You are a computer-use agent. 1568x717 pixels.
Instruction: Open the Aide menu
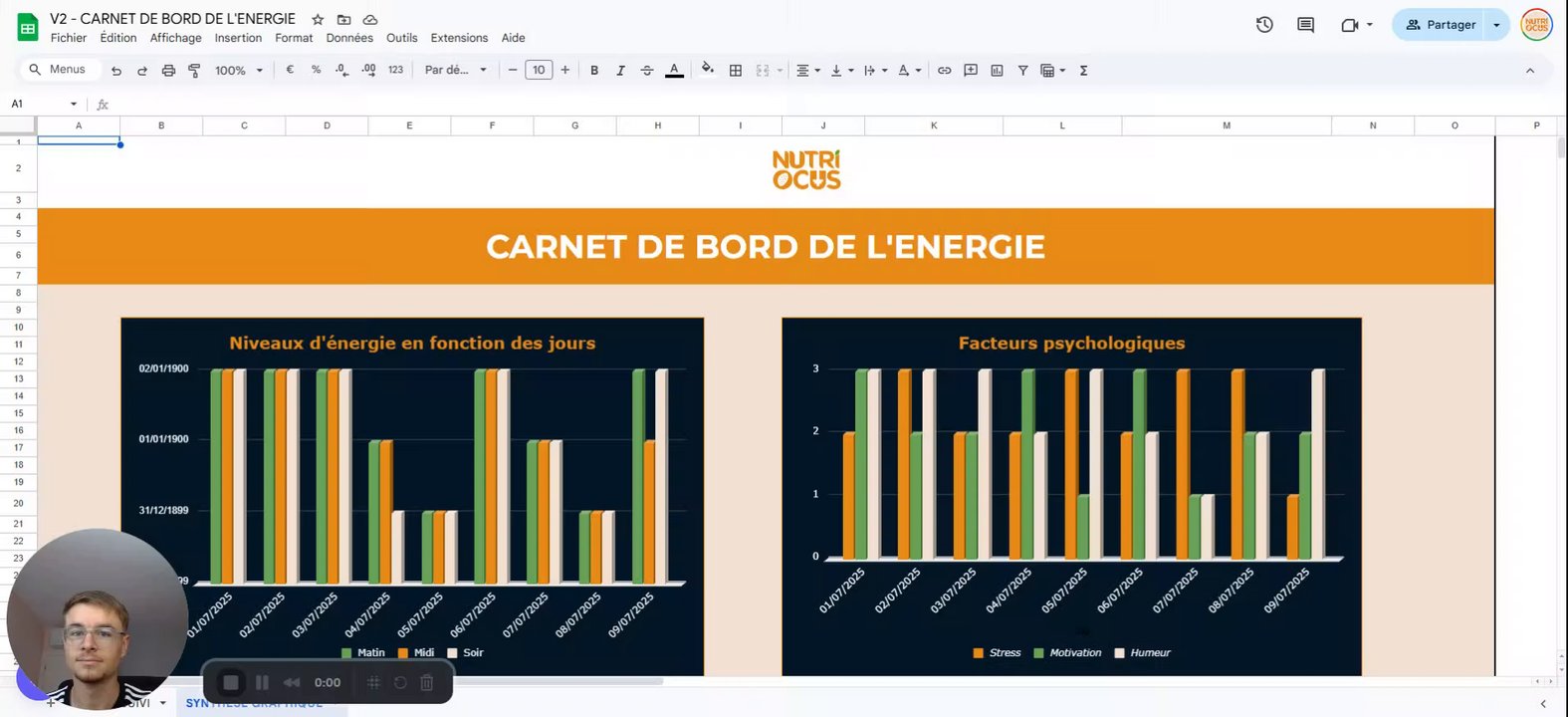[514, 38]
